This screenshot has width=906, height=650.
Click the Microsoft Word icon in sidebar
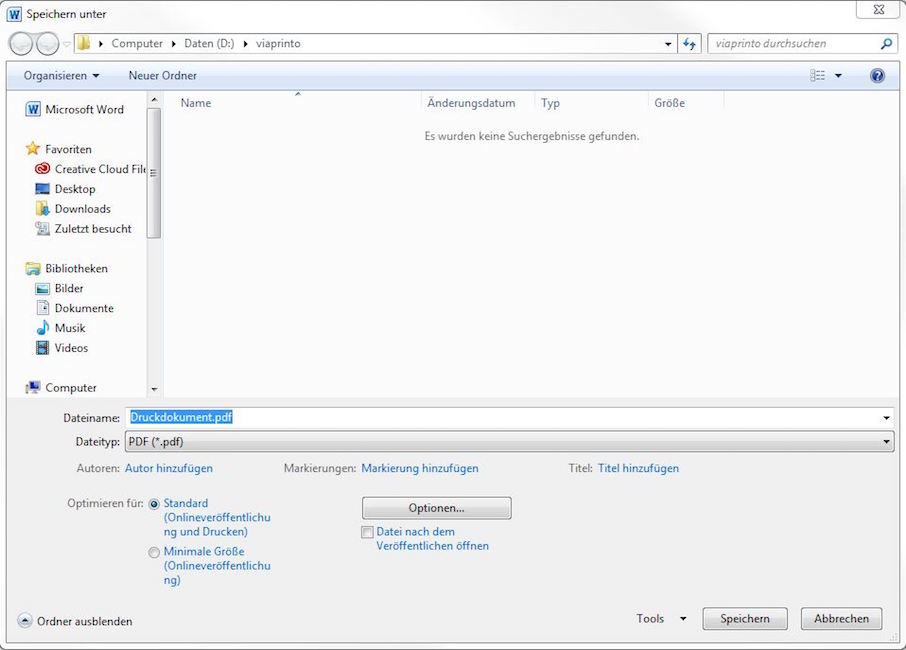pos(33,109)
